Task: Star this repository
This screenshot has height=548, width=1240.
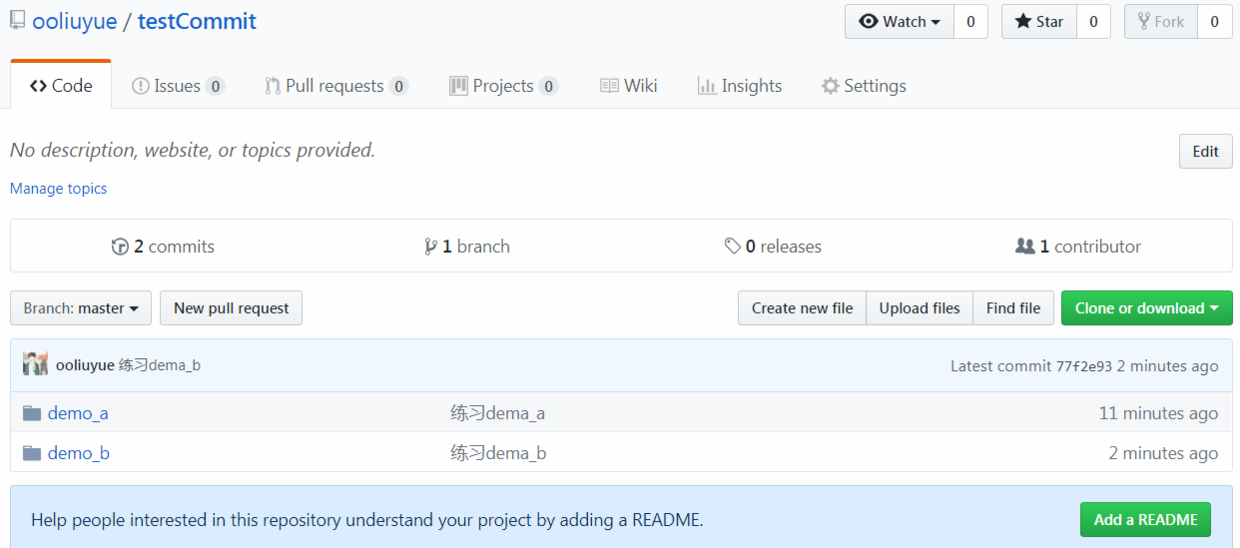Action: [x=1039, y=21]
